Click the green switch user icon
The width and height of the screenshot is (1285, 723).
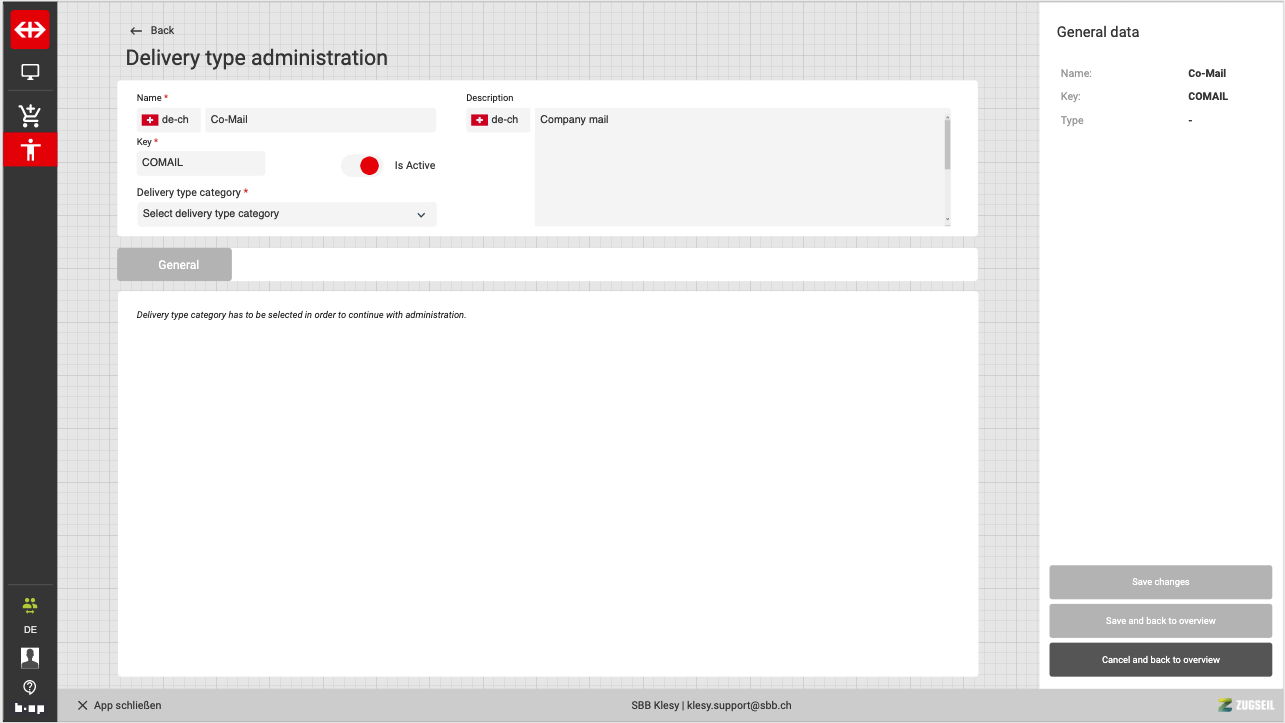coord(30,605)
